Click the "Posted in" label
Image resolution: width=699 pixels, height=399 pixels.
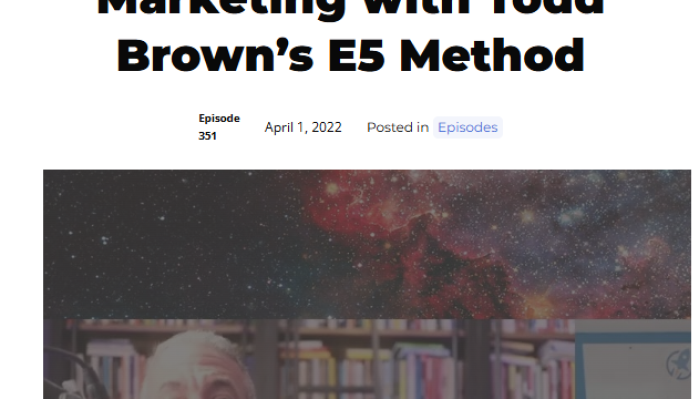pos(398,128)
